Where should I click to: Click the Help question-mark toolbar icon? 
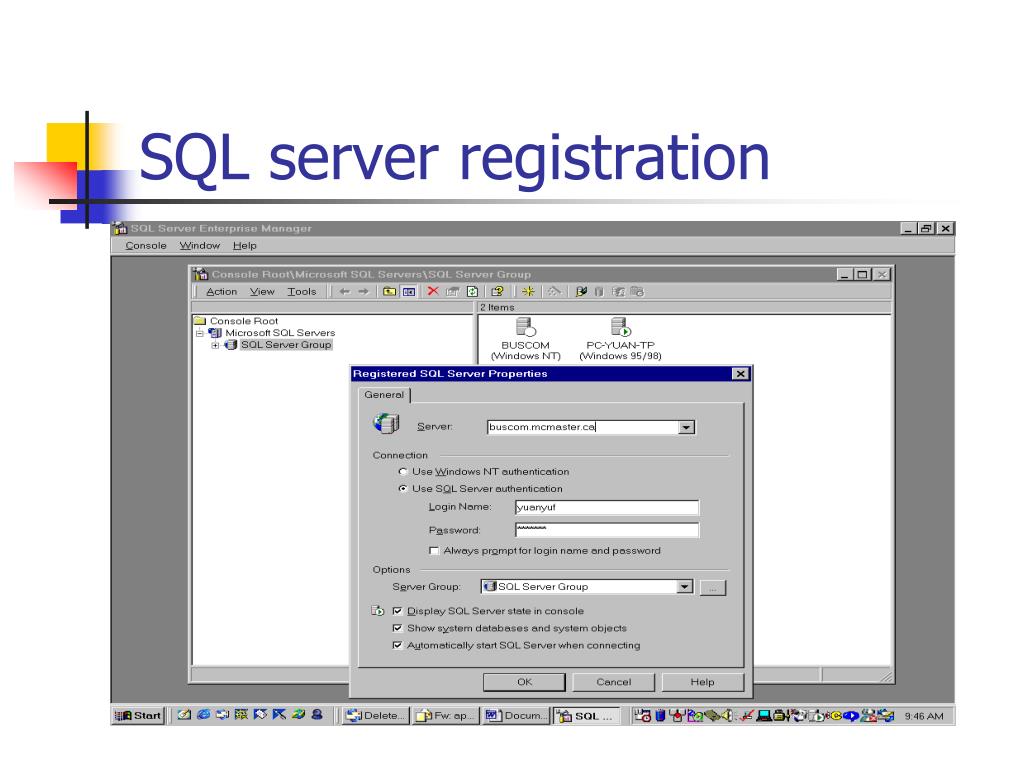pos(498,291)
